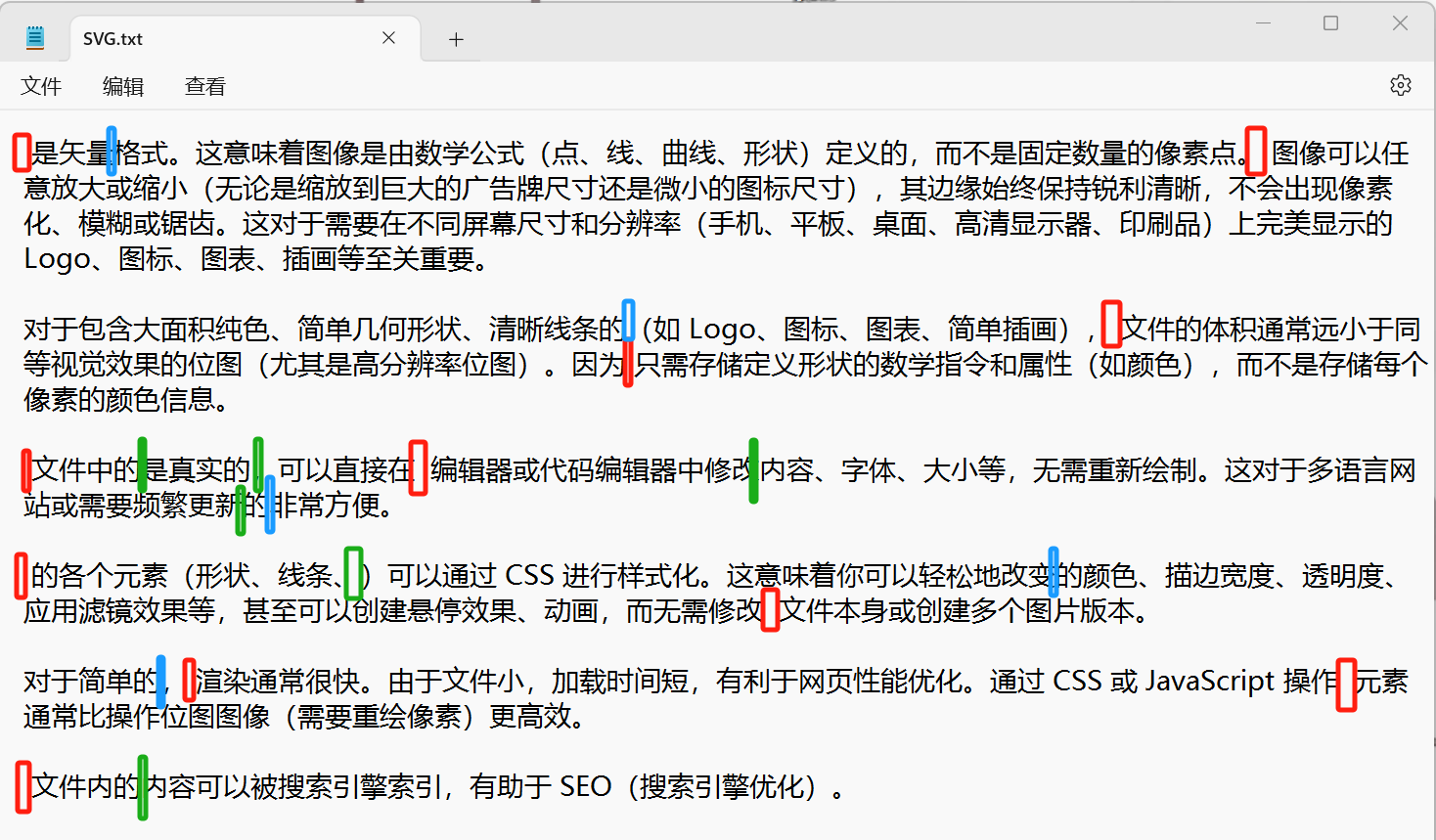Click the Notepad app icon in the title bar
Image resolution: width=1436 pixels, height=840 pixels.
point(35,37)
